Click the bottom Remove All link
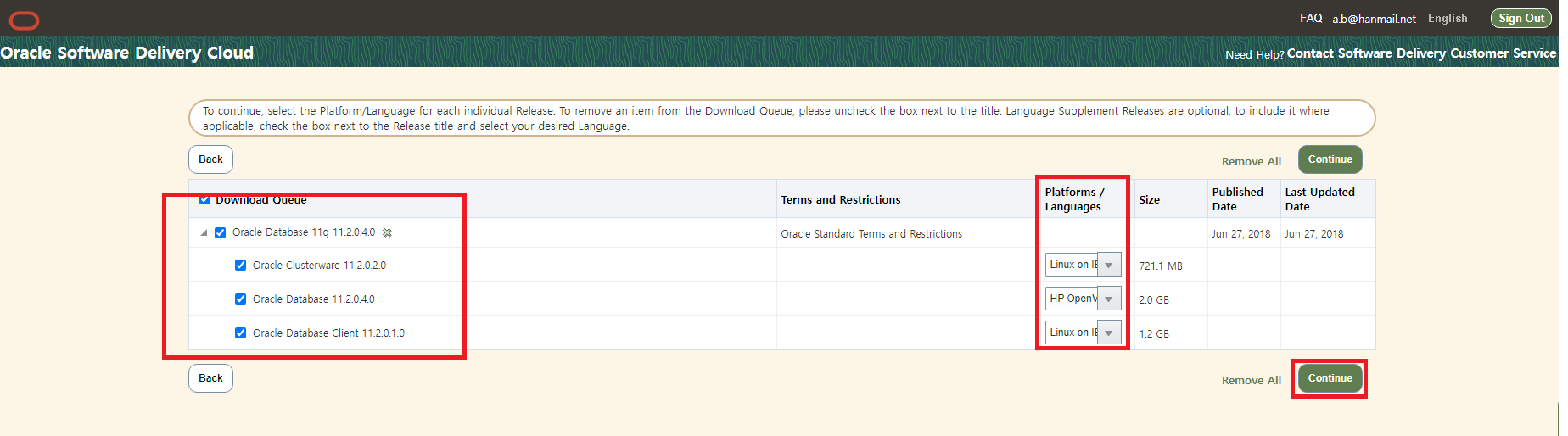Viewport: 1568px width, 436px height. [x=1252, y=380]
